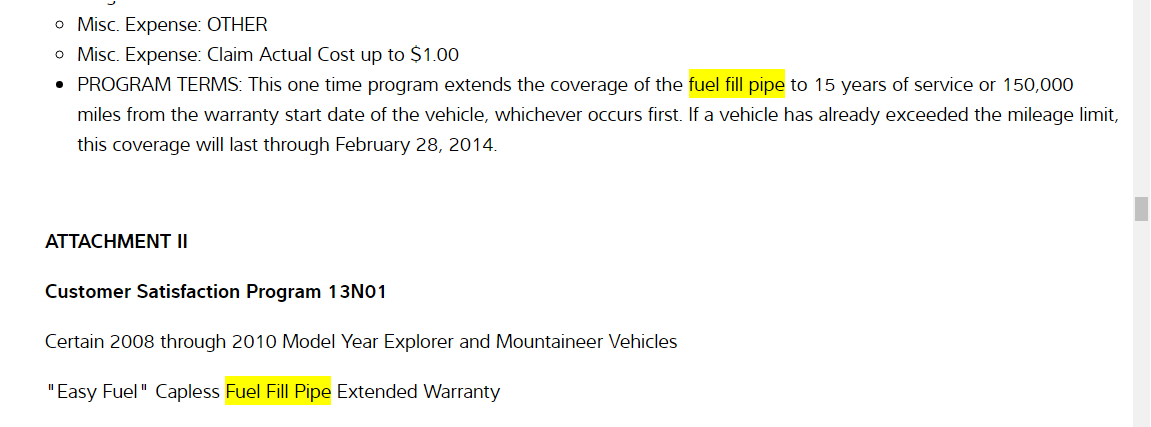
Task: Click highlighted "fuel fill pipe" in program terms
Action: 737,84
